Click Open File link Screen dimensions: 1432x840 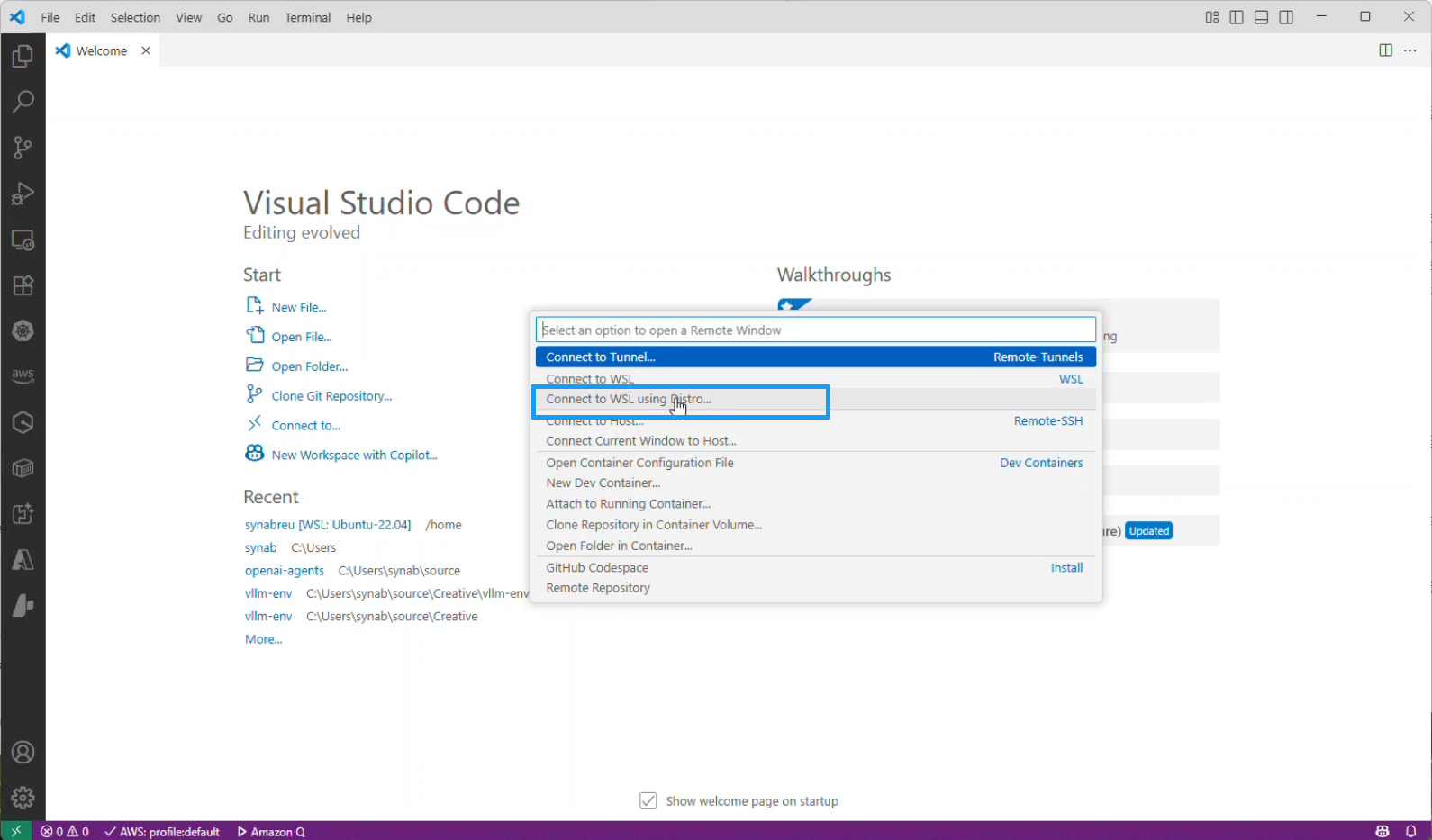302,337
